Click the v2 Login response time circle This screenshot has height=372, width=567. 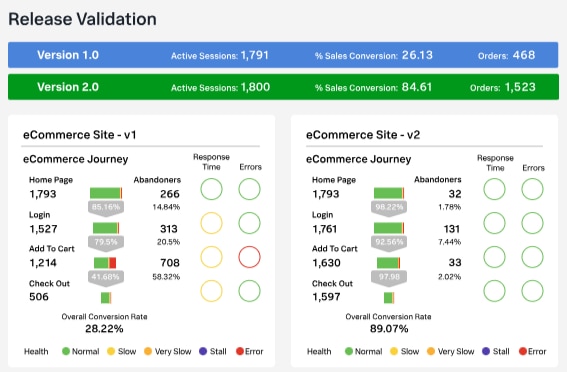tap(494, 223)
